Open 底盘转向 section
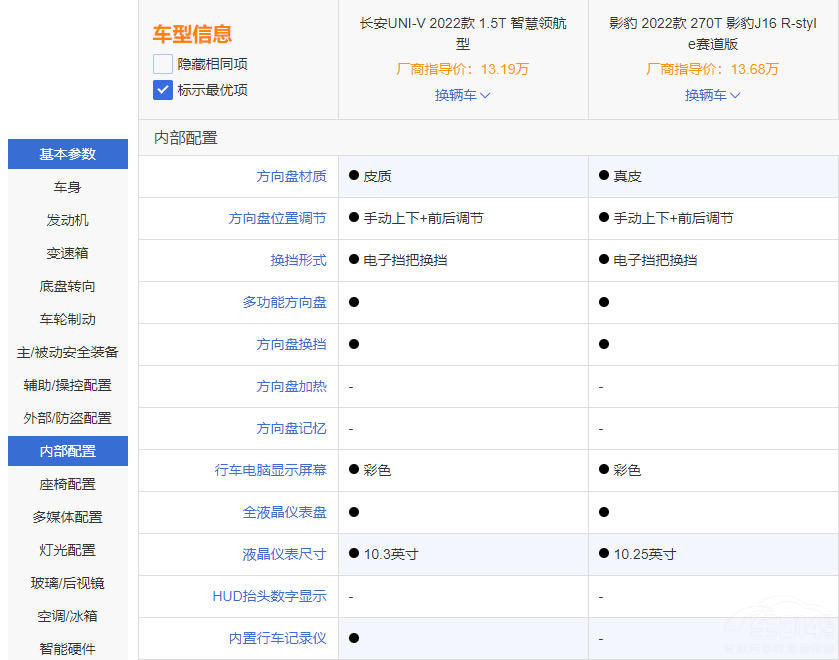The image size is (839, 660). [x=68, y=286]
